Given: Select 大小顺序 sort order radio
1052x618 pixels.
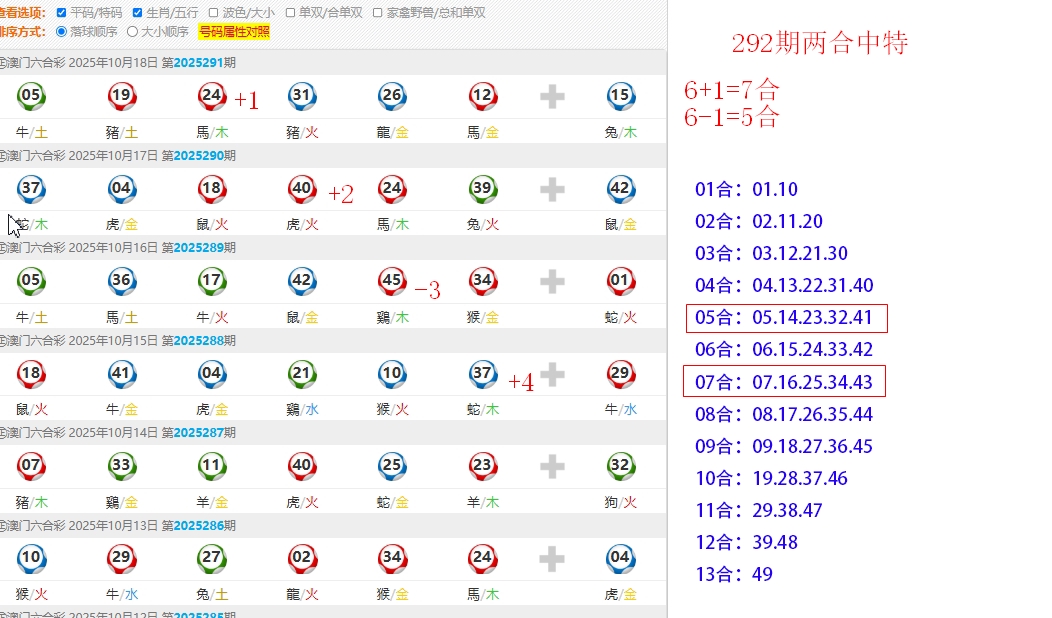Looking at the screenshot, I should coord(132,32).
